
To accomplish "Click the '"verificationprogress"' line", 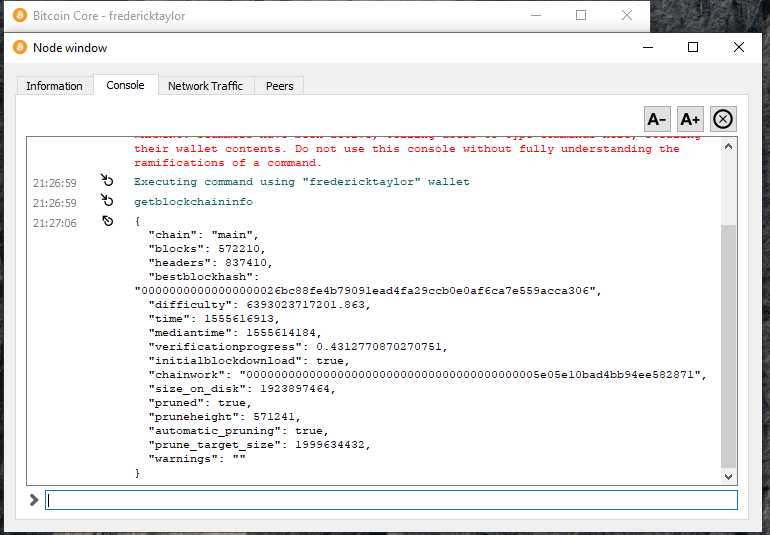I will click(298, 347).
